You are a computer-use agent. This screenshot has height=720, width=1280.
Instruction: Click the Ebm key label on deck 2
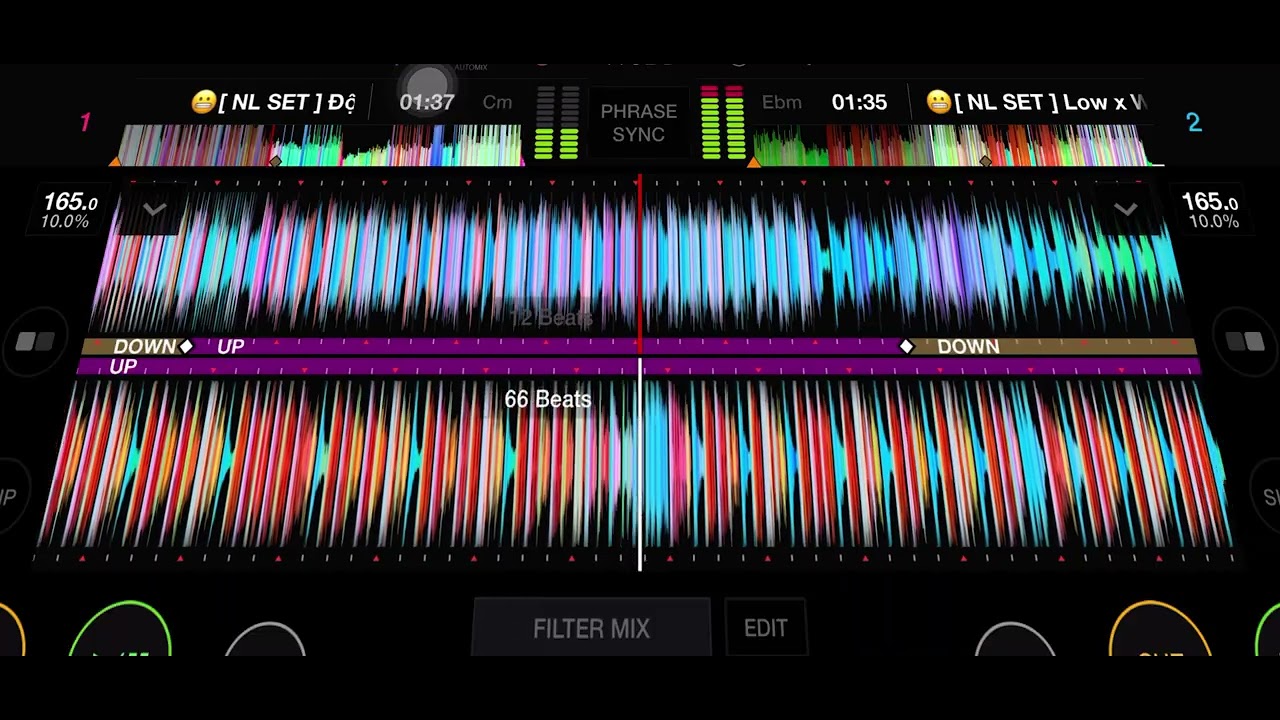(x=781, y=102)
